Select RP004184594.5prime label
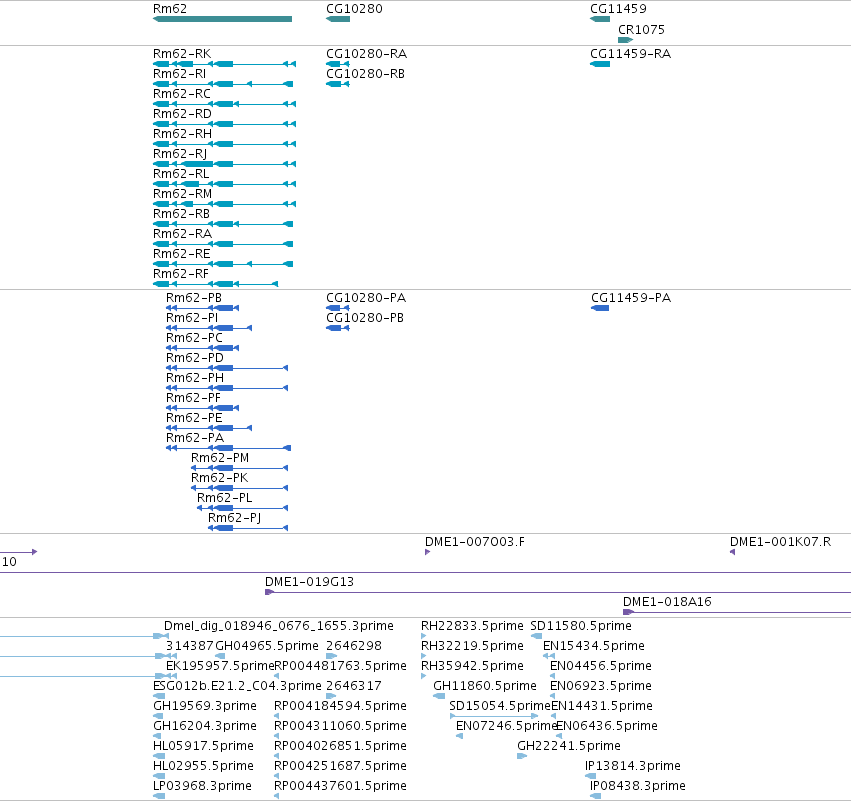This screenshot has height=801, width=851. click(x=340, y=706)
